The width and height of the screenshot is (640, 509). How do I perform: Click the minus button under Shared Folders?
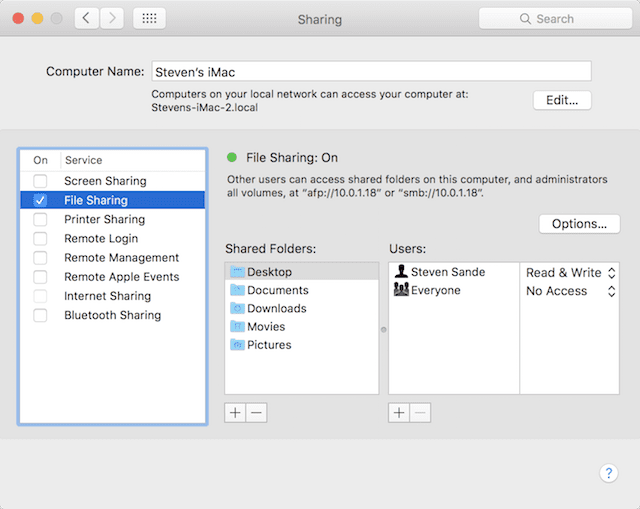pyautogui.click(x=256, y=413)
